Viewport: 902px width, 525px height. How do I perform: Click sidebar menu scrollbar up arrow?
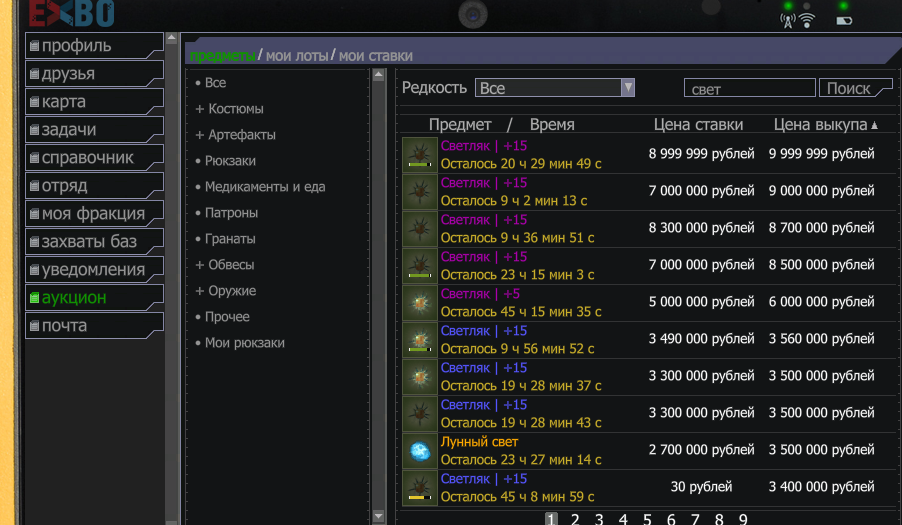click(x=171, y=39)
